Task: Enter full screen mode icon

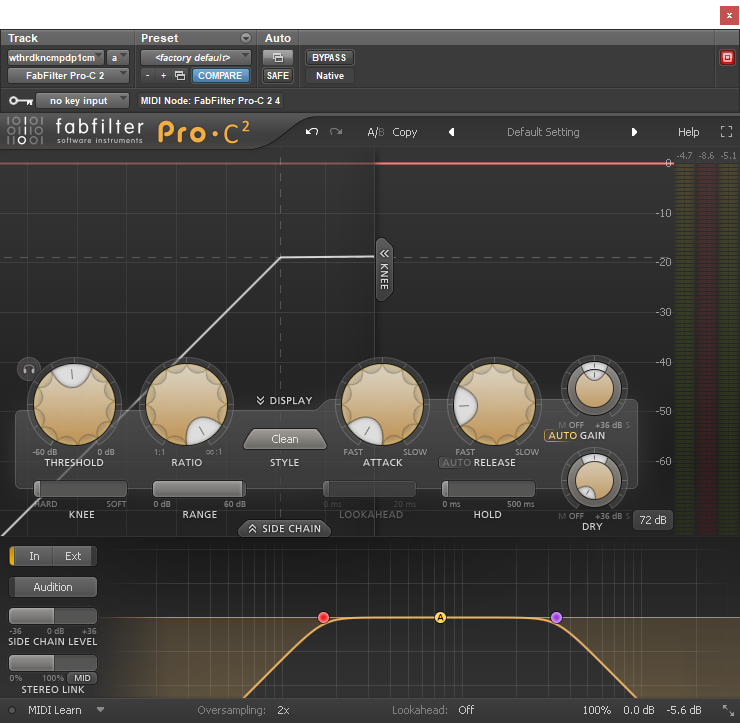Action: click(726, 132)
